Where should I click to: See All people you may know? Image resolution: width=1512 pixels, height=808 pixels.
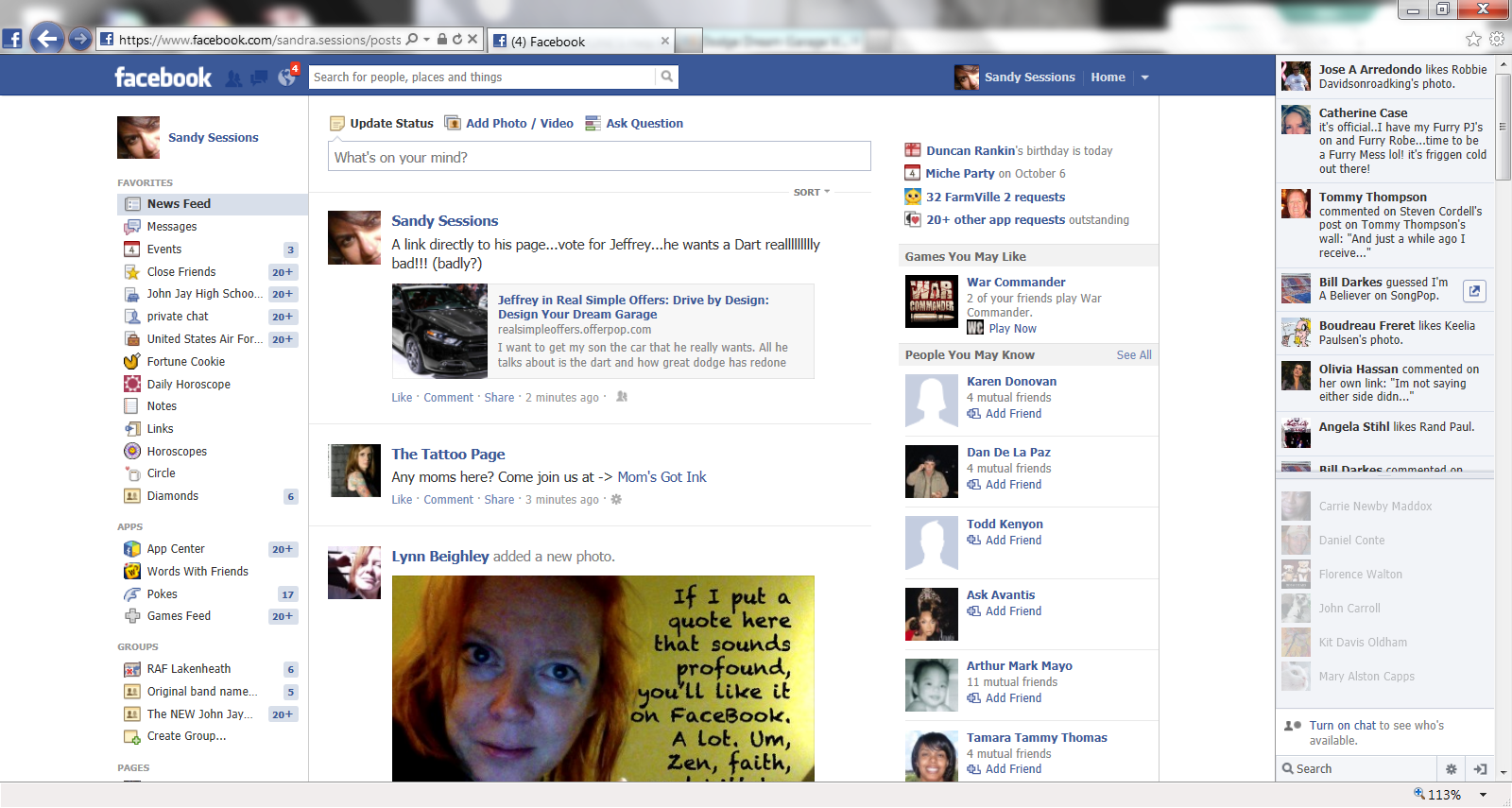[x=1134, y=355]
